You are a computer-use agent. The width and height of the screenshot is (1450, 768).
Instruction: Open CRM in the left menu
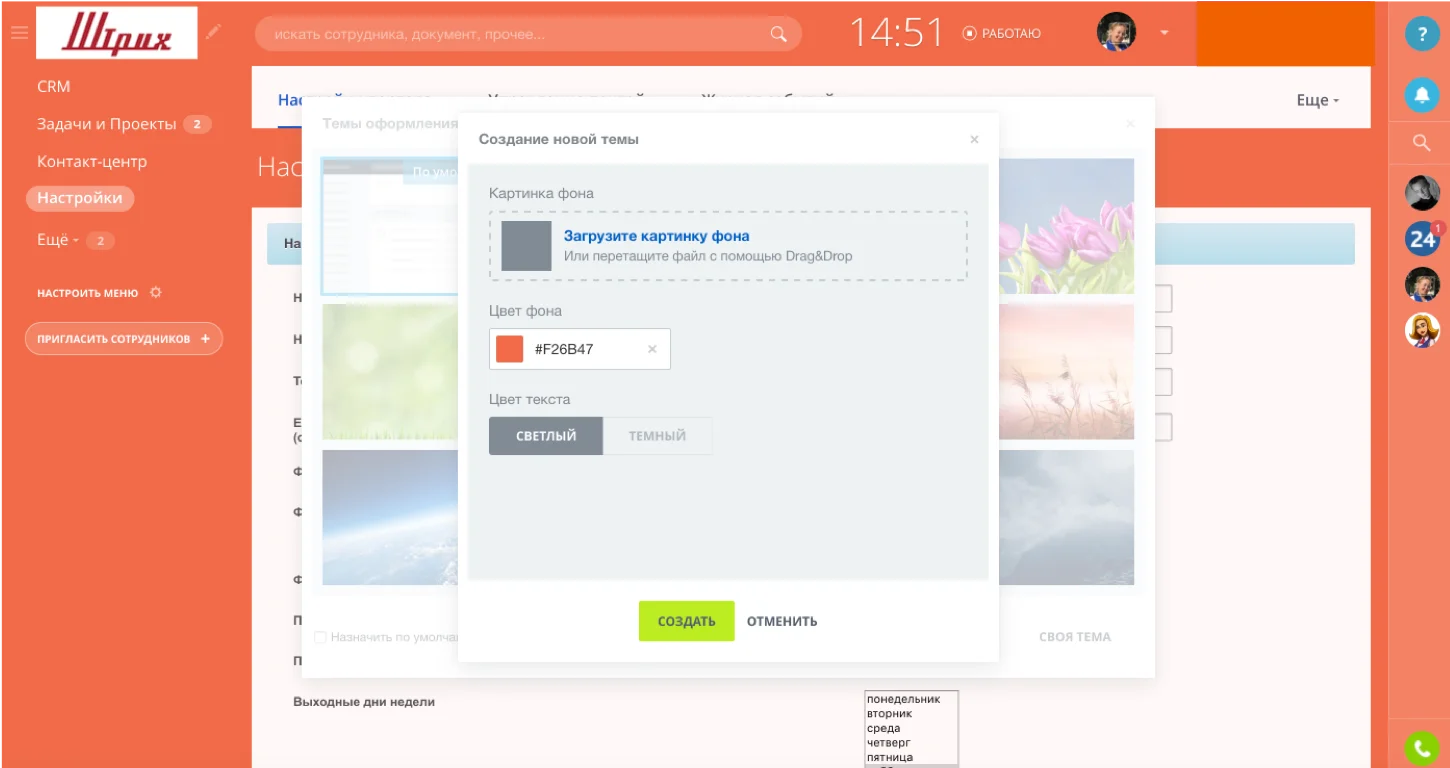click(54, 87)
